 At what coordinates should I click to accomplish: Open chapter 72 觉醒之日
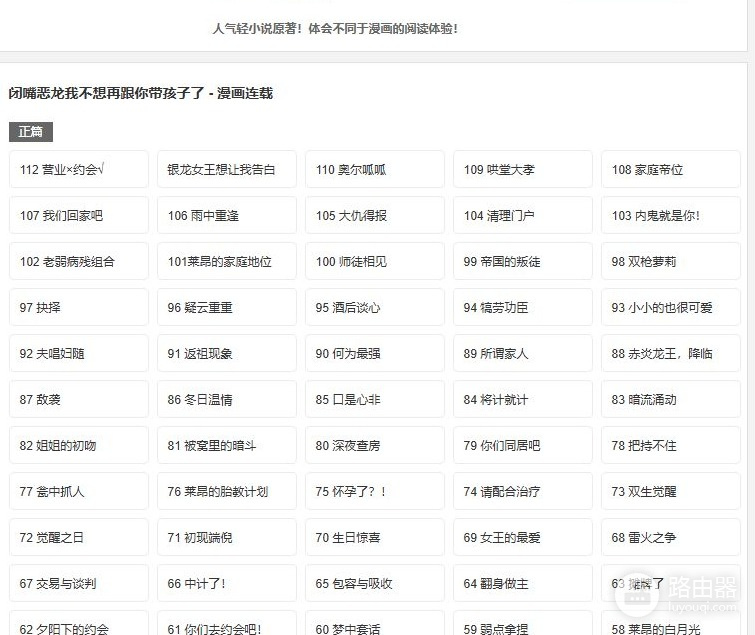[x=79, y=537]
